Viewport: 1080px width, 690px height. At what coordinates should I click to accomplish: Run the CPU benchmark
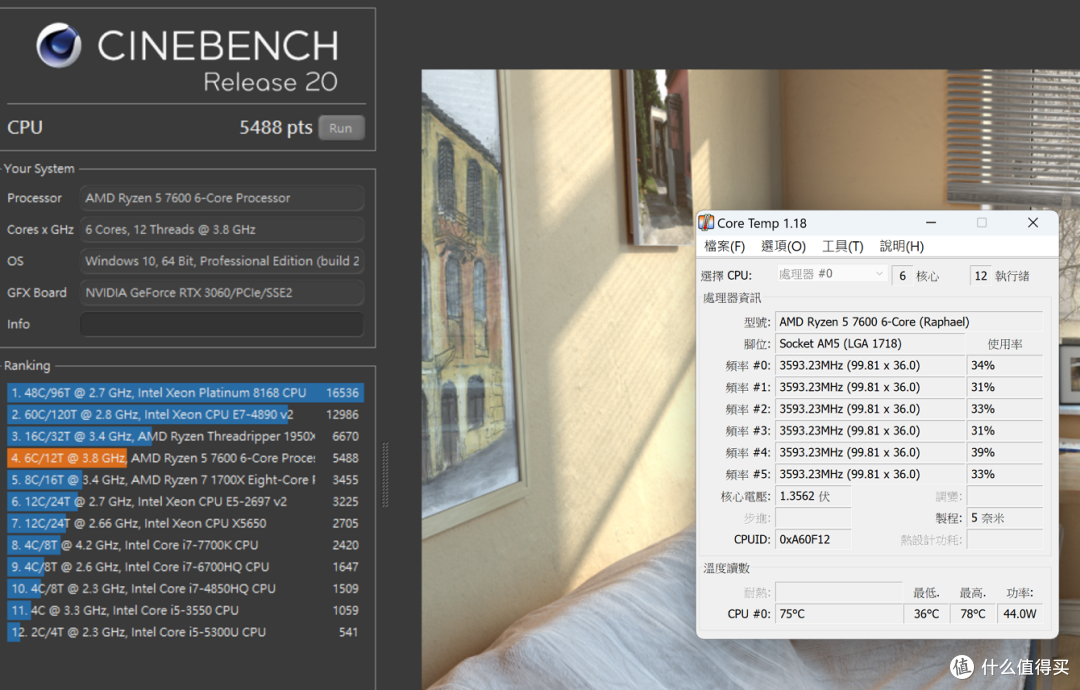[x=341, y=128]
